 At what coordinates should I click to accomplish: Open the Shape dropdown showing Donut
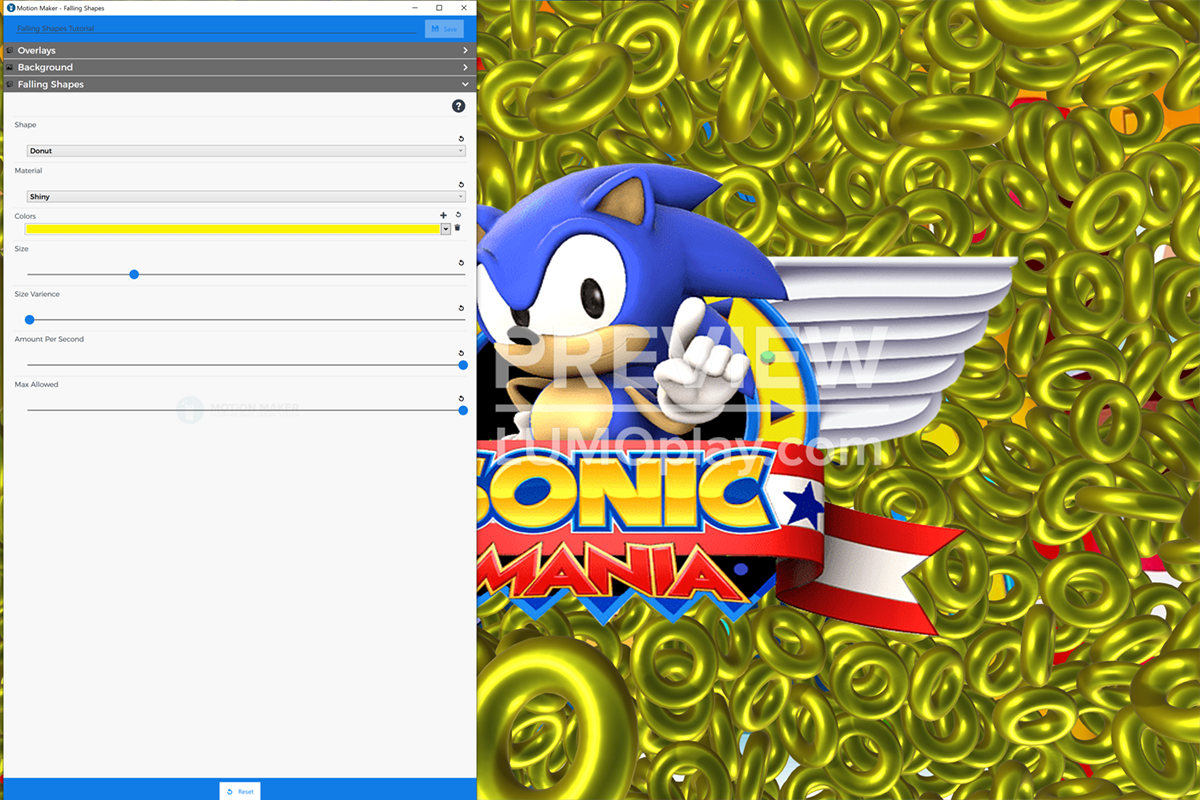pyautogui.click(x=246, y=151)
